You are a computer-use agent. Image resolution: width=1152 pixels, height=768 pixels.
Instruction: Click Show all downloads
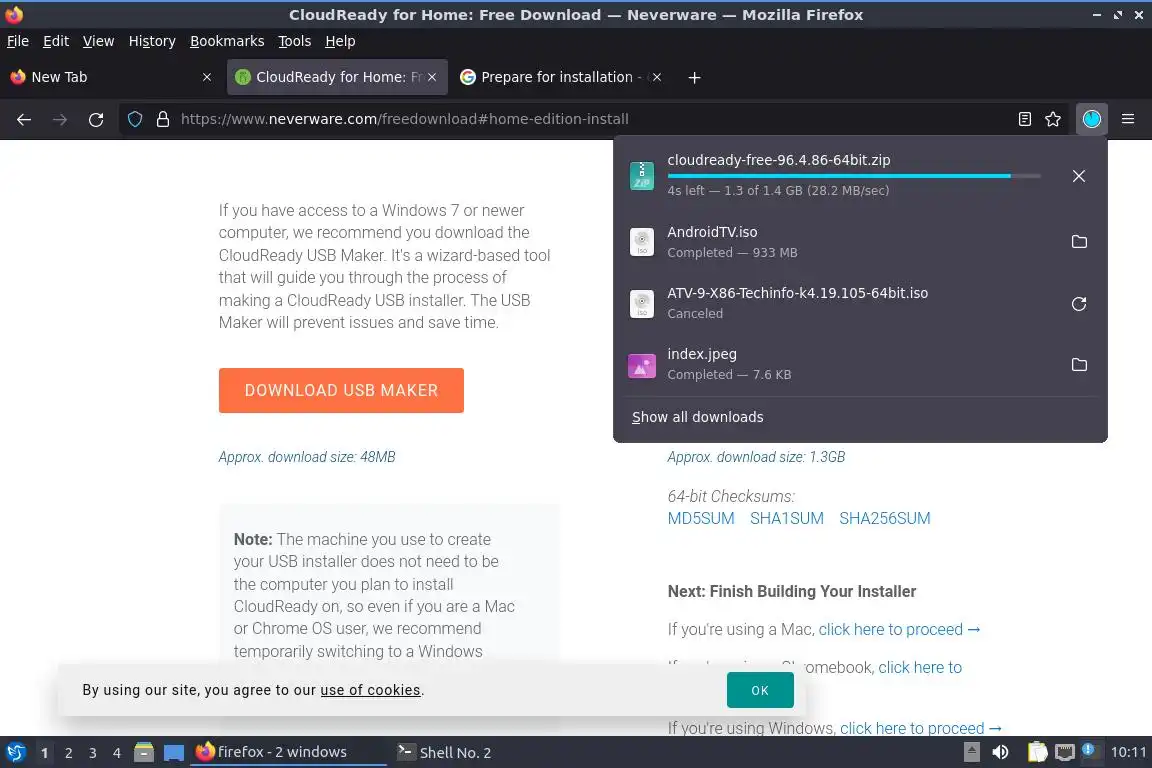pos(697,417)
